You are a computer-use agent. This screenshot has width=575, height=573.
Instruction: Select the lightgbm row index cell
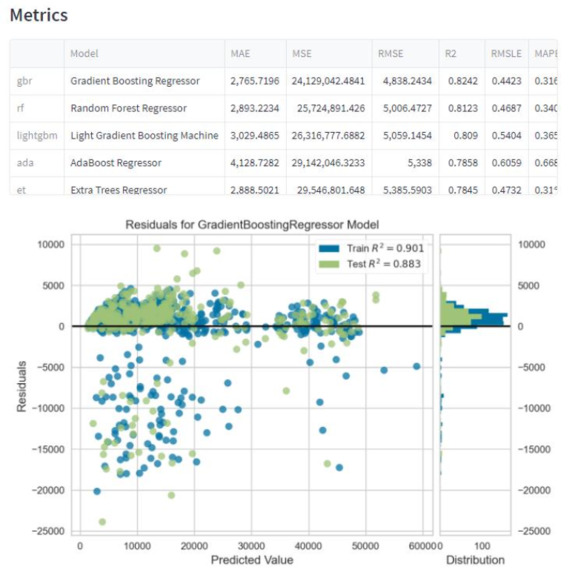coord(37,136)
